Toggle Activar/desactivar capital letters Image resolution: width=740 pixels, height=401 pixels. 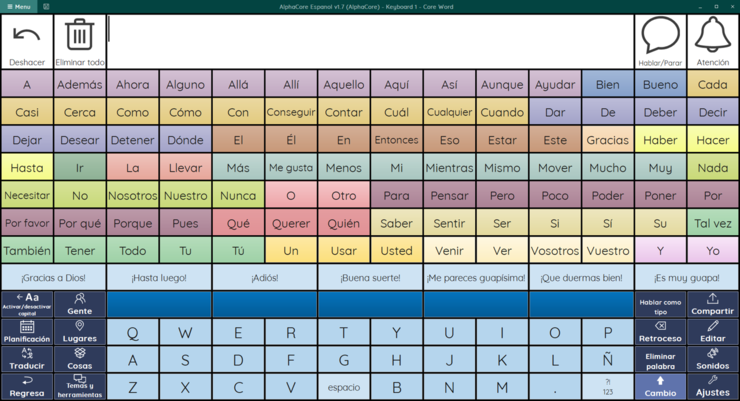click(27, 304)
